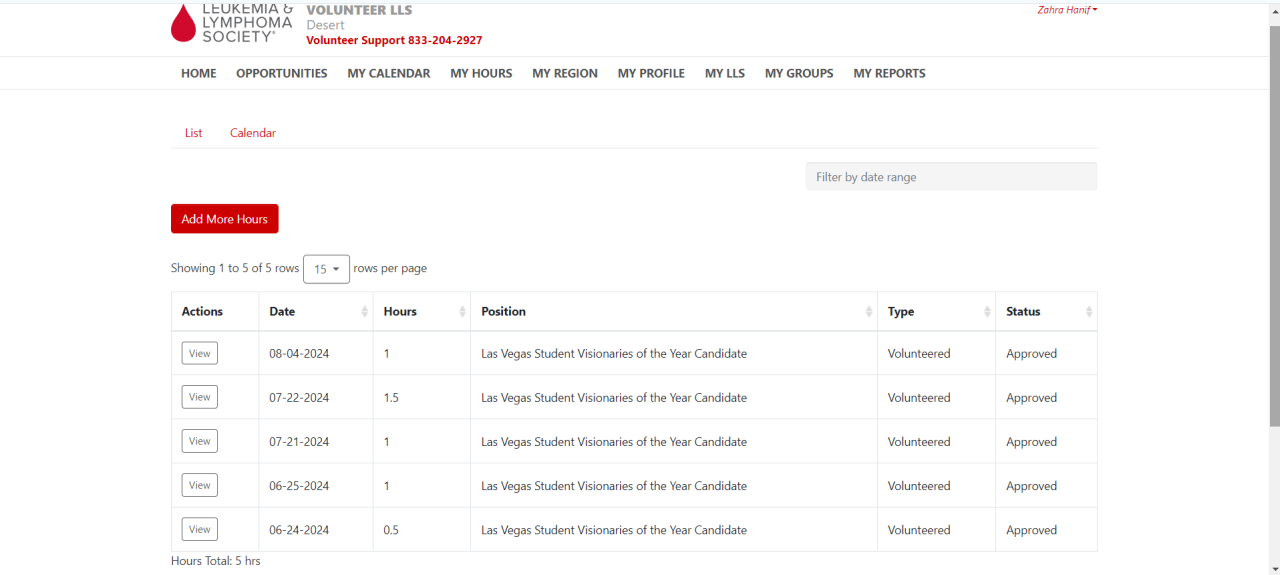Open the MY HOURS menu item

[x=481, y=73]
